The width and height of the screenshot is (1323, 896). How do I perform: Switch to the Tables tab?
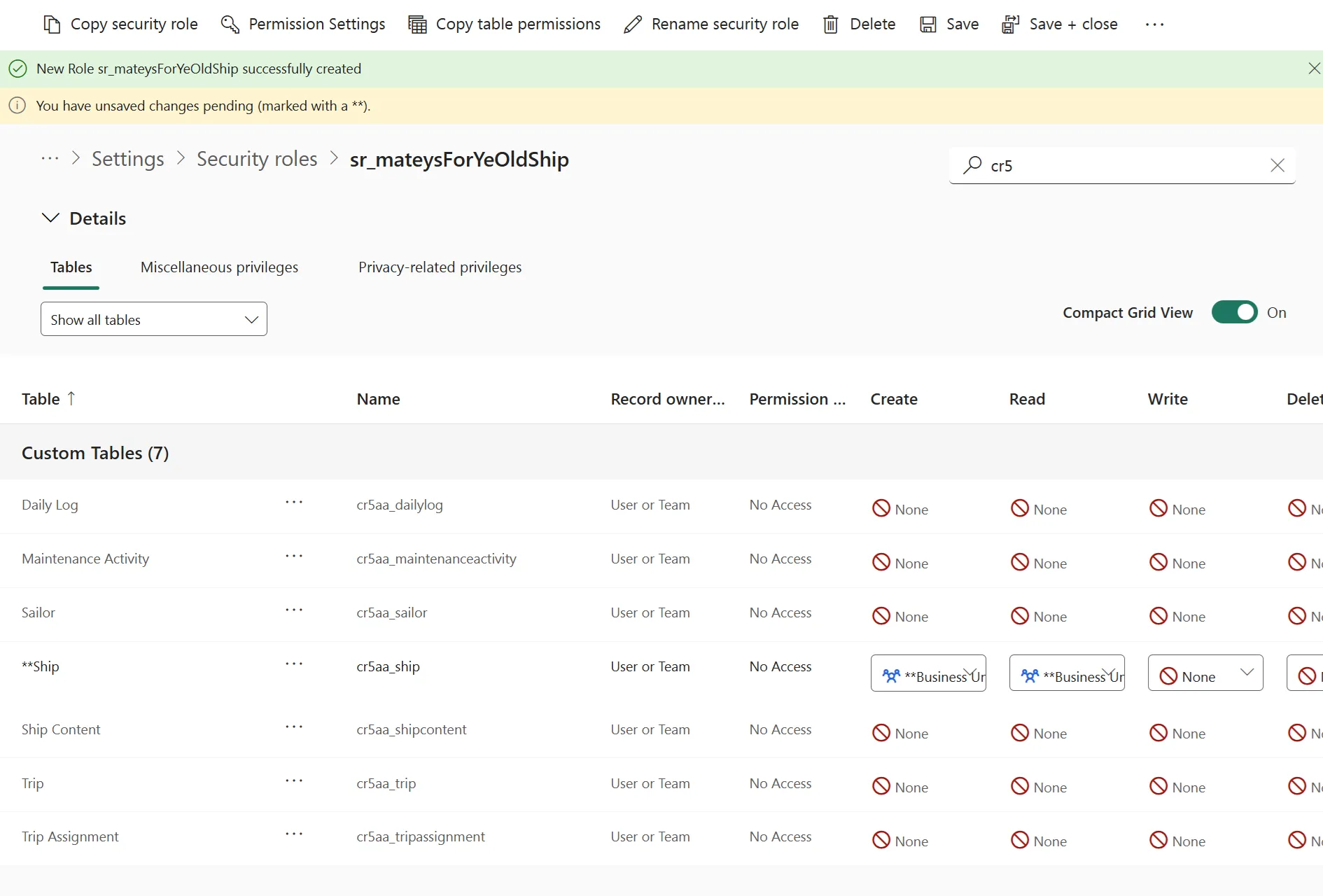coord(71,267)
